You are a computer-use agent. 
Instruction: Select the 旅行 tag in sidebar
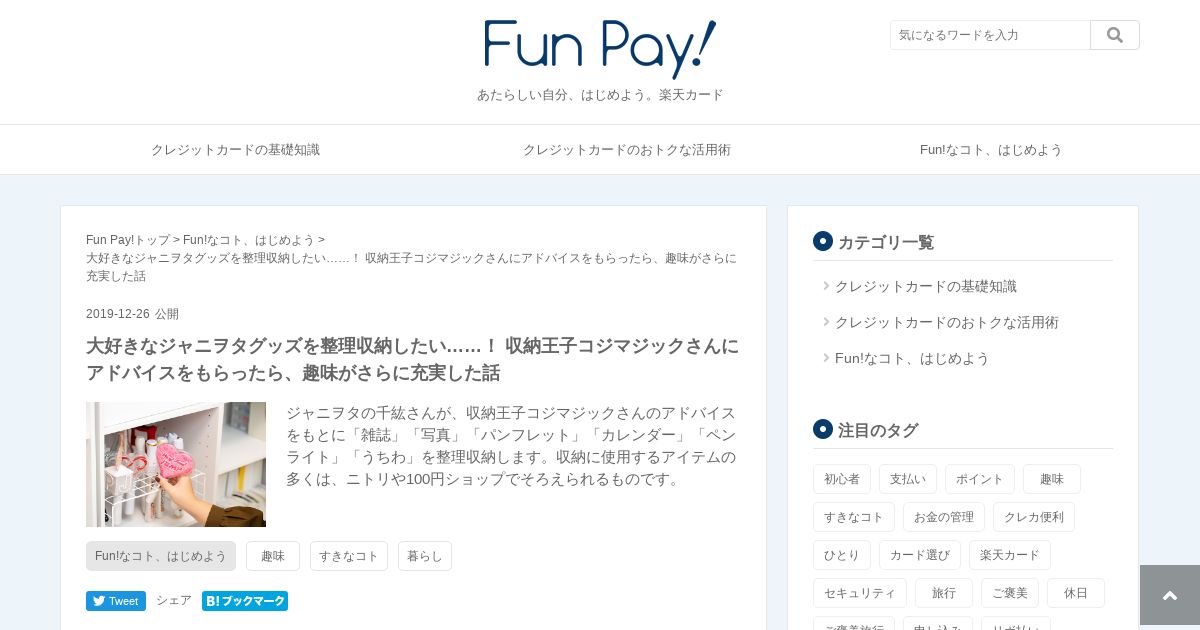click(x=944, y=593)
